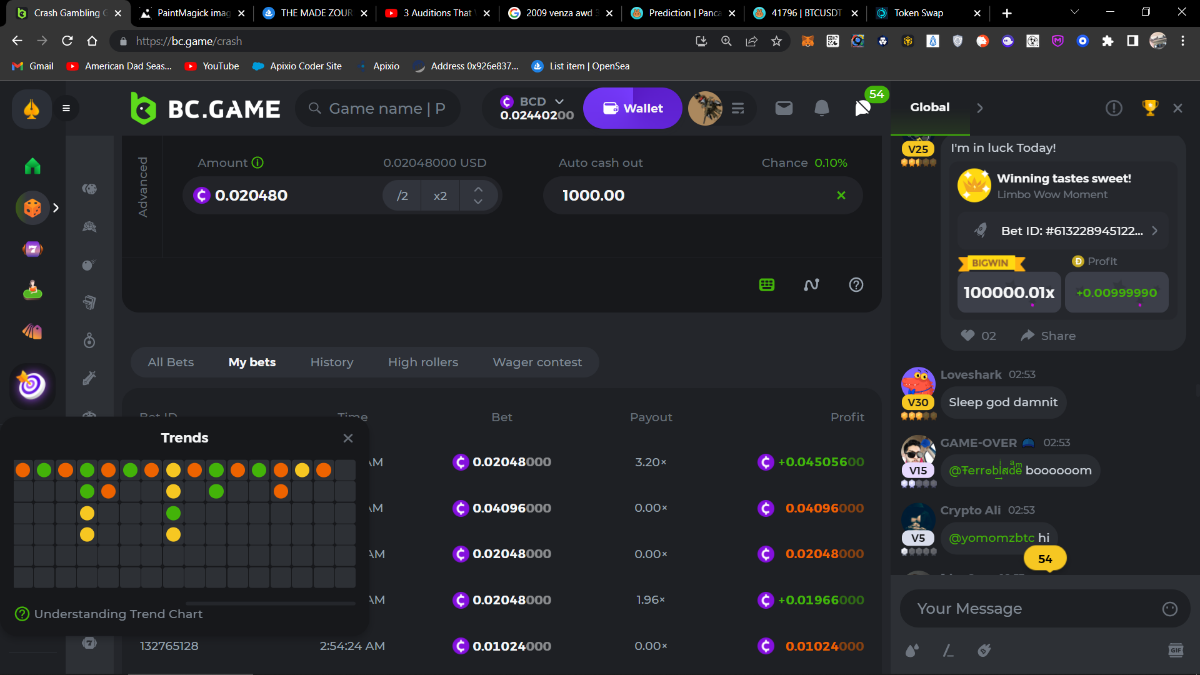Image resolution: width=1200 pixels, height=675 pixels.
Task: Expand the BCD currency dropdown
Action: coord(559,101)
